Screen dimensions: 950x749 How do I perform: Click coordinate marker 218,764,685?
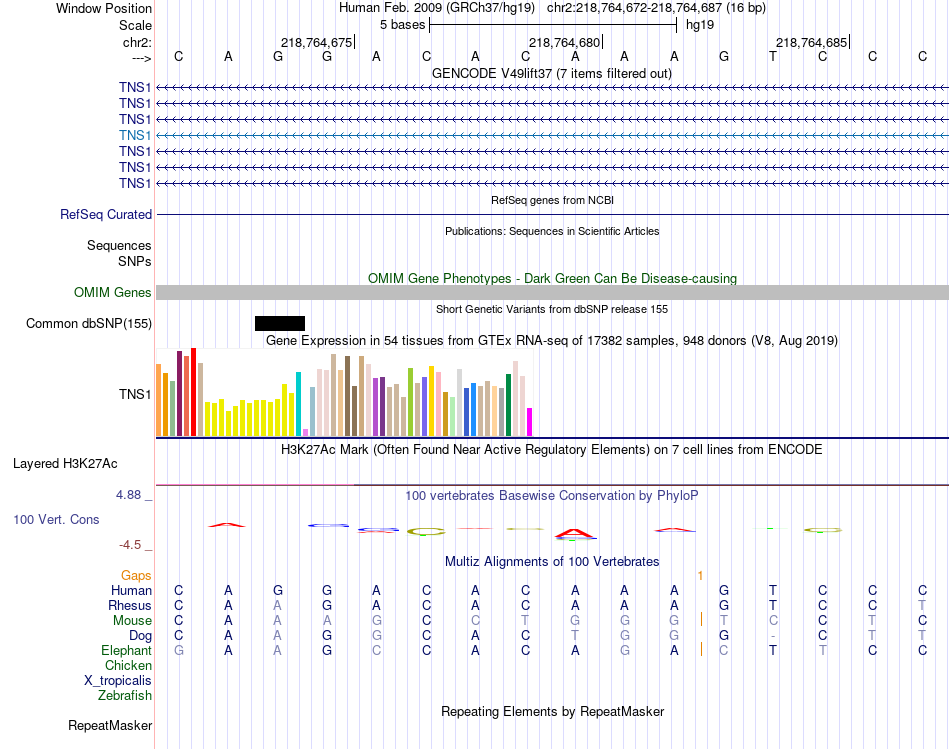click(811, 42)
